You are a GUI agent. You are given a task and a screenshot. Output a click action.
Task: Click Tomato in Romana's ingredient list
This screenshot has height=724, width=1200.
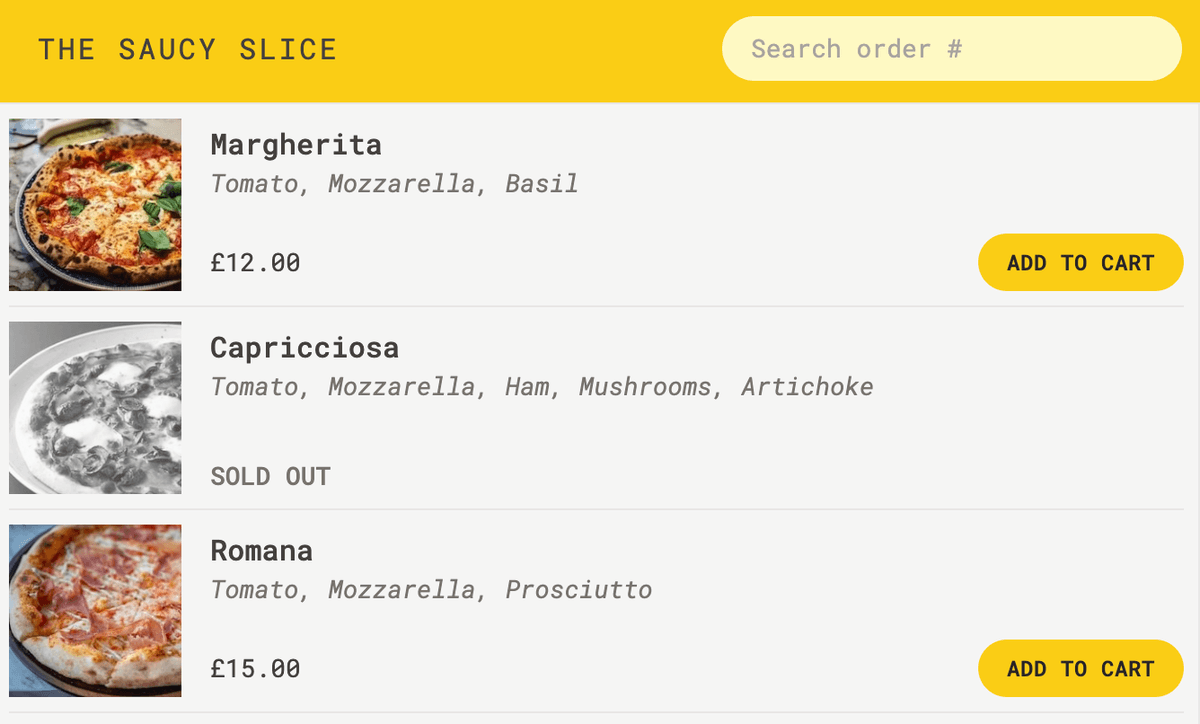coord(254,590)
